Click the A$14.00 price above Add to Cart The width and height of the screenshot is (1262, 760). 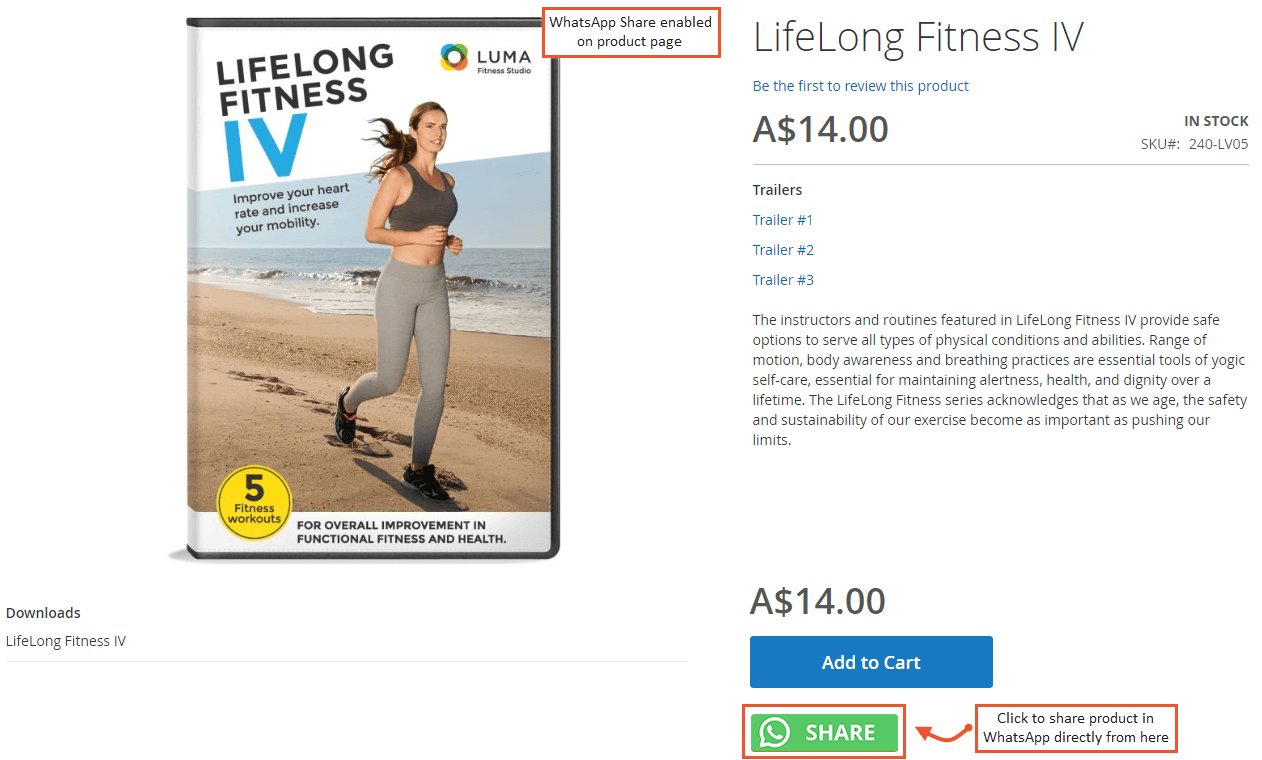click(x=818, y=601)
